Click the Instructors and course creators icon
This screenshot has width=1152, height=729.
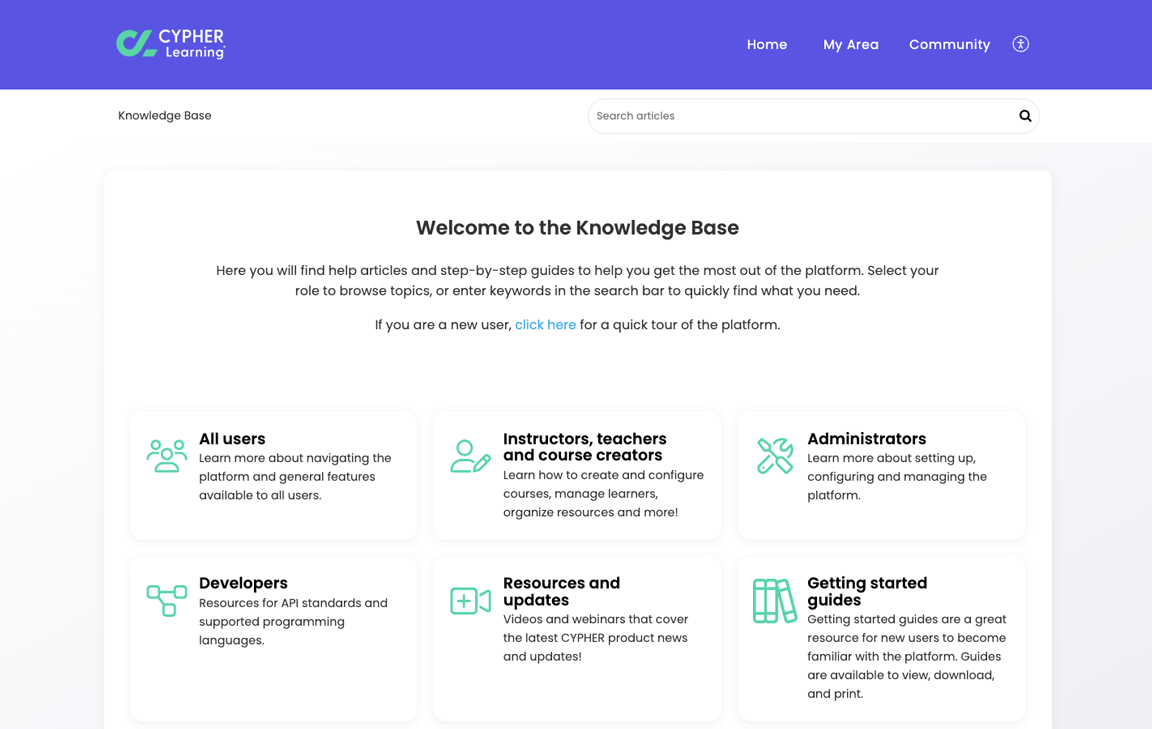[469, 453]
